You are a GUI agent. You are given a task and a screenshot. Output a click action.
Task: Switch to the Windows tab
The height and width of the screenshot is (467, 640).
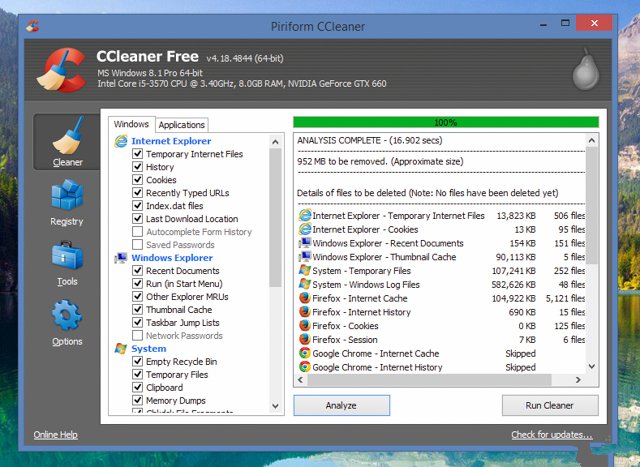[x=131, y=124]
